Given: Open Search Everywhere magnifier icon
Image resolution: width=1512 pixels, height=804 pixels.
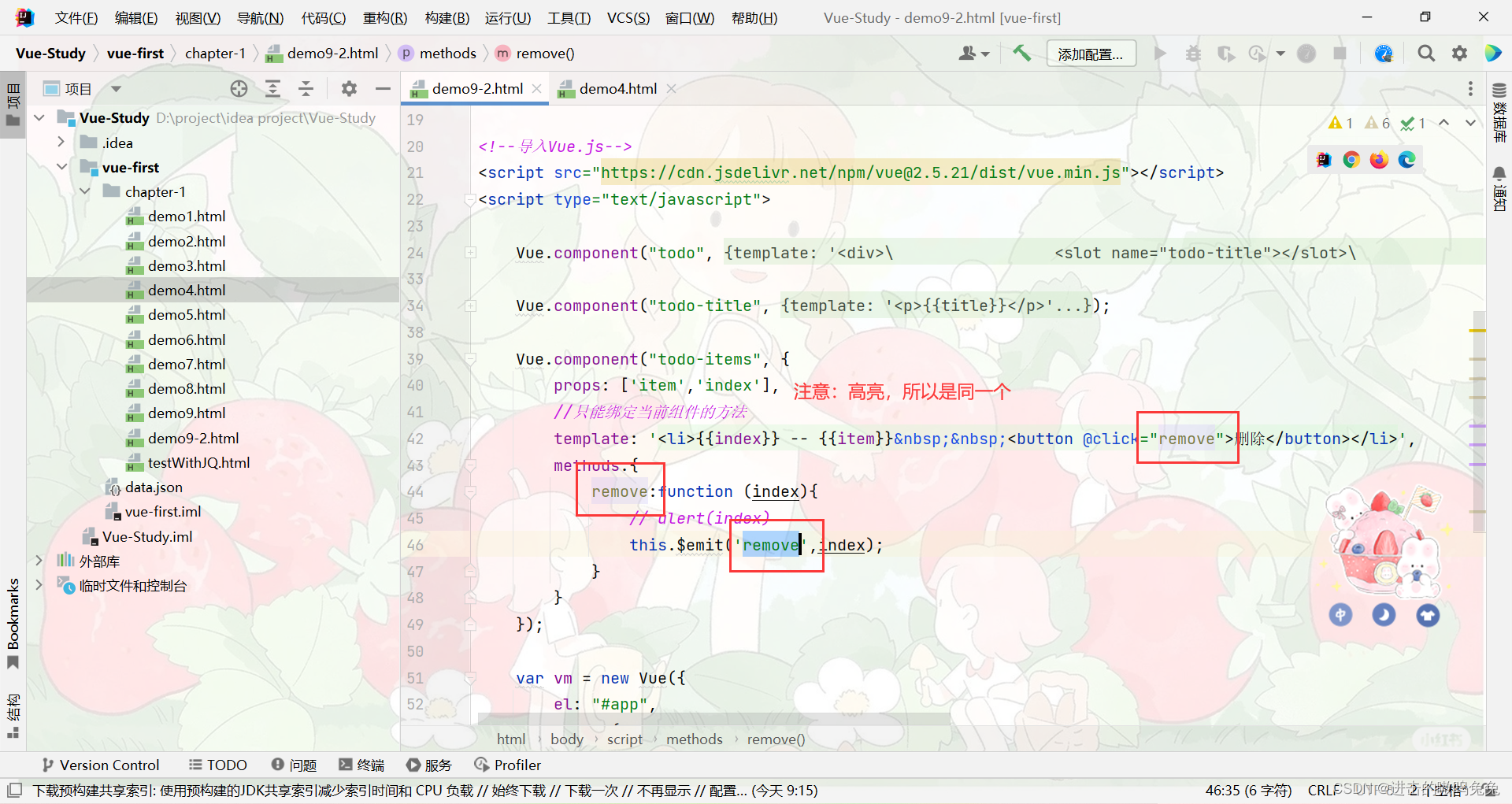Looking at the screenshot, I should (x=1425, y=54).
